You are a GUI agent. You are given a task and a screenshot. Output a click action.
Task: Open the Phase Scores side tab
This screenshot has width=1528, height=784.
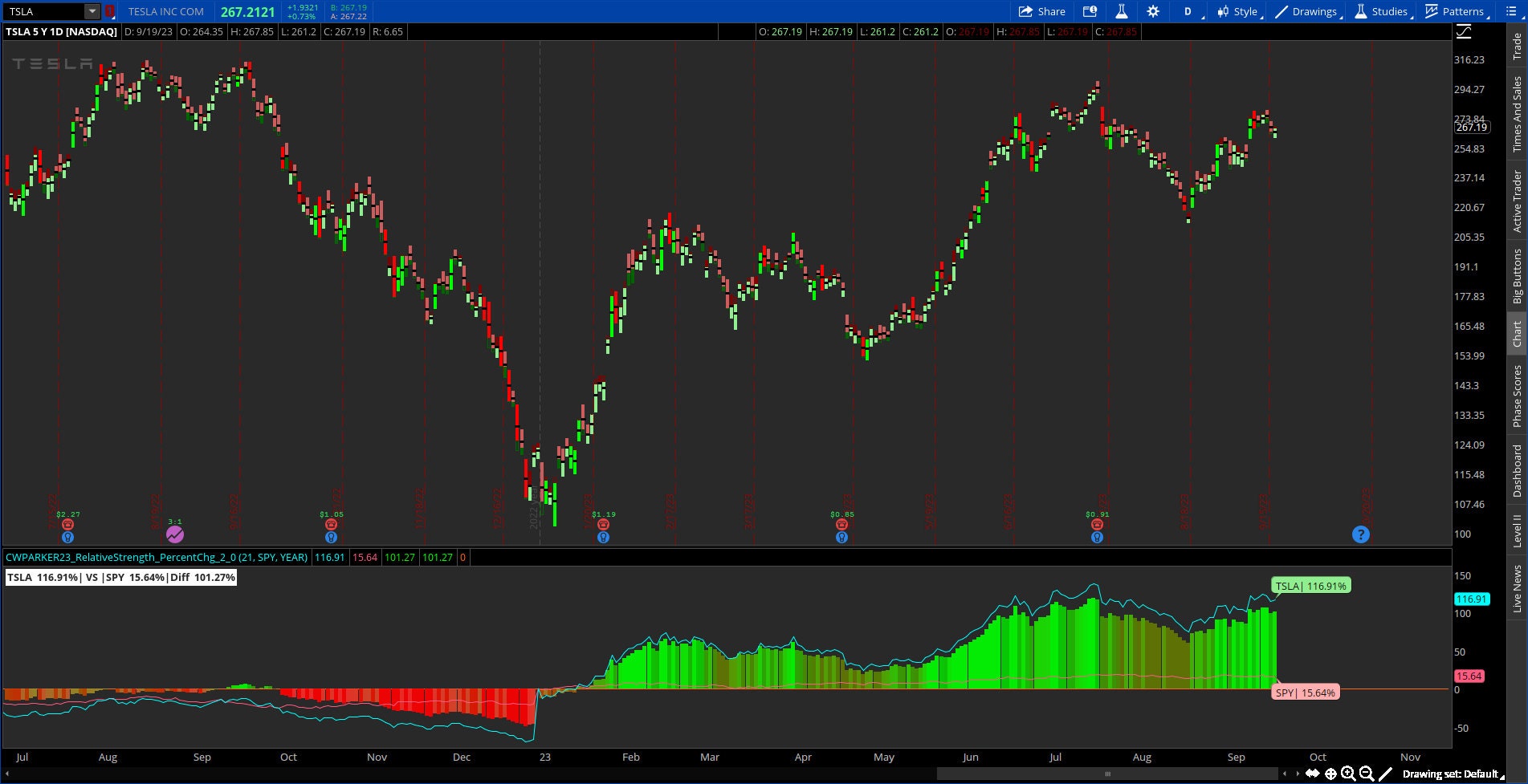point(1517,396)
